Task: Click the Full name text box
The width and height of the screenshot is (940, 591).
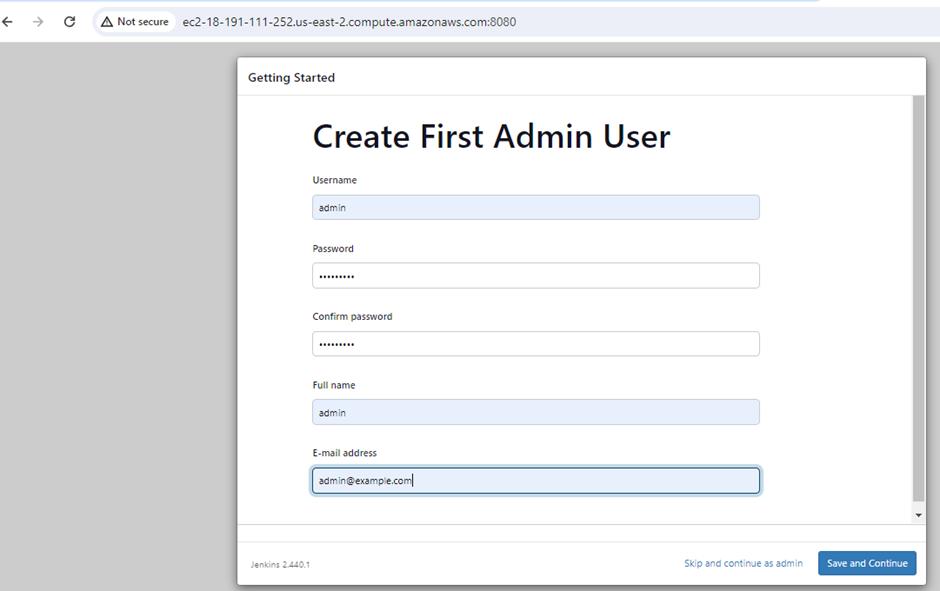Action: click(535, 412)
